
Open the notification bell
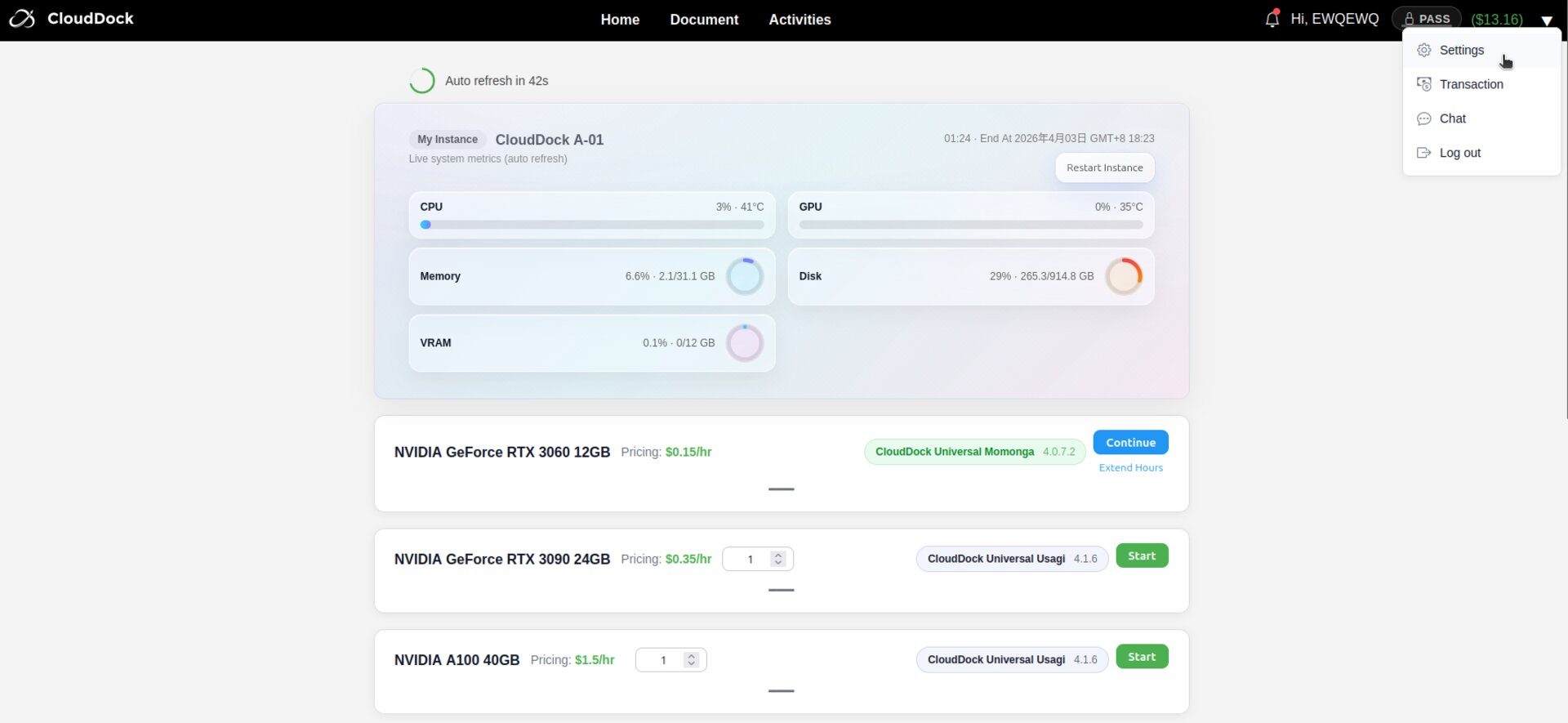[1272, 19]
